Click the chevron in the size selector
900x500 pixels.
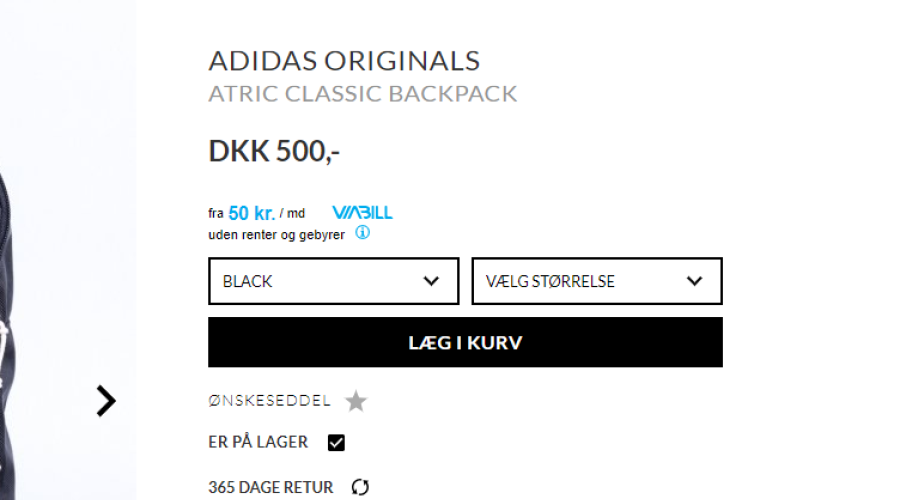coord(695,281)
